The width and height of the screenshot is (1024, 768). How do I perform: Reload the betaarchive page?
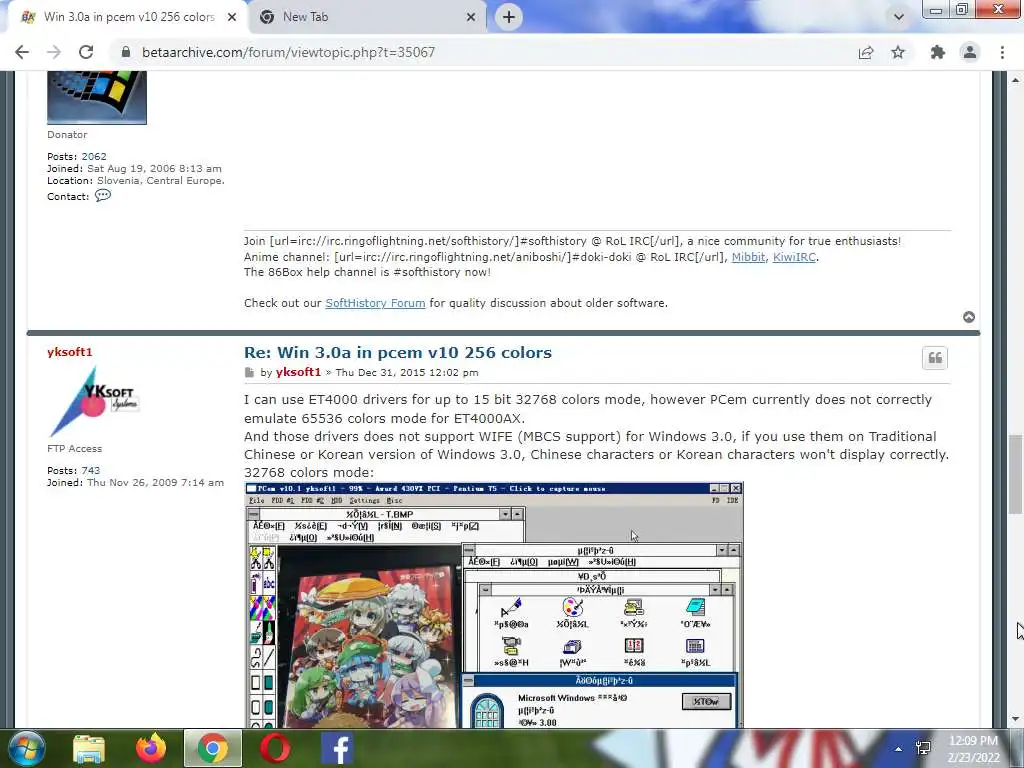click(x=86, y=52)
